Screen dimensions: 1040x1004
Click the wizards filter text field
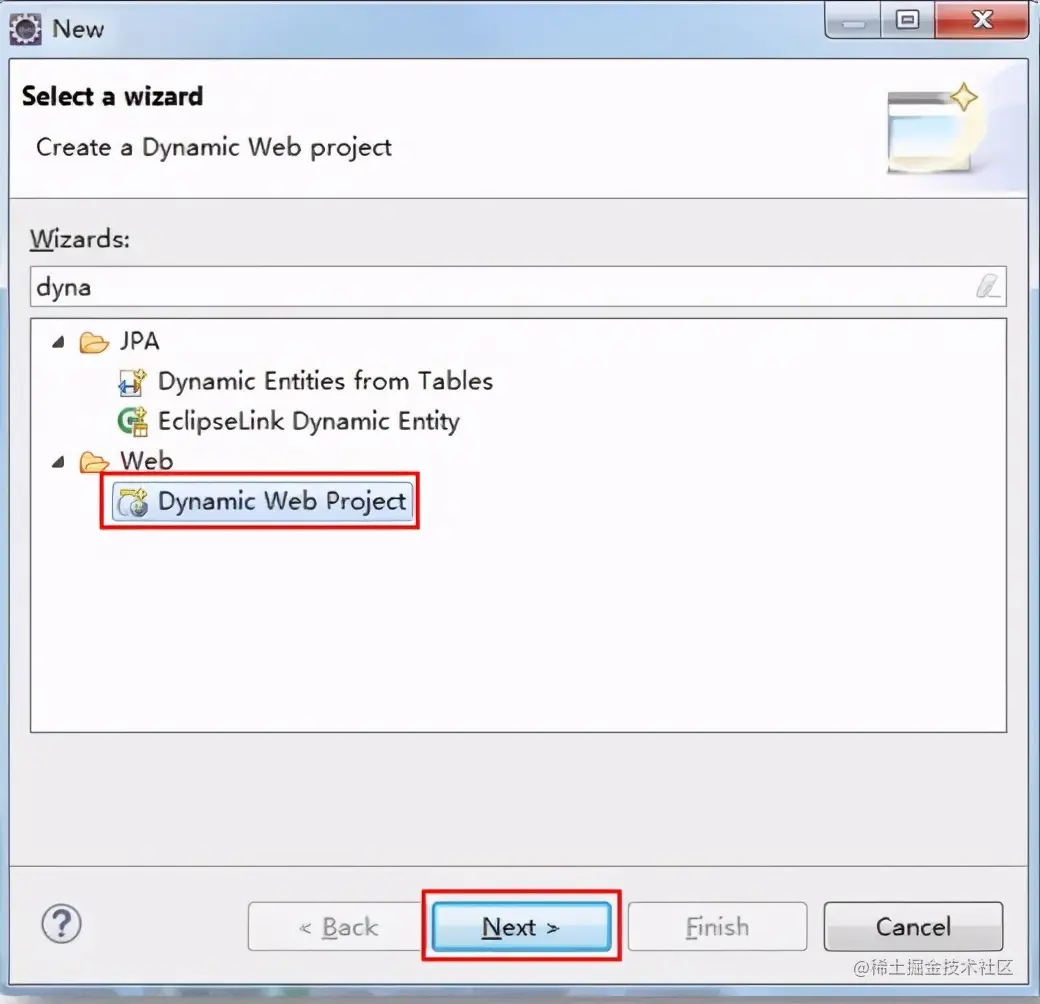pyautogui.click(x=518, y=286)
